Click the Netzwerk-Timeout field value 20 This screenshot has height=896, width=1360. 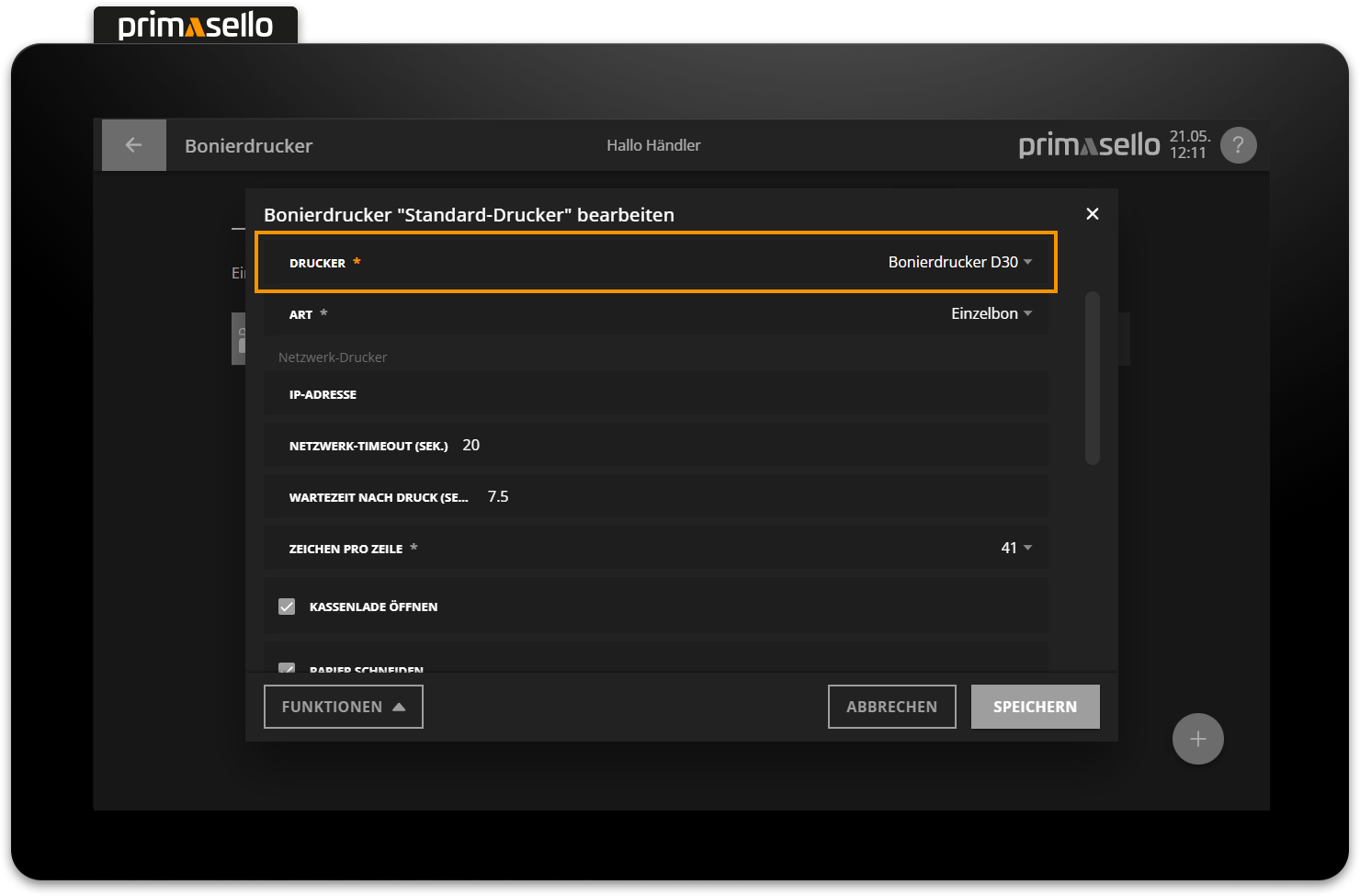(x=471, y=446)
